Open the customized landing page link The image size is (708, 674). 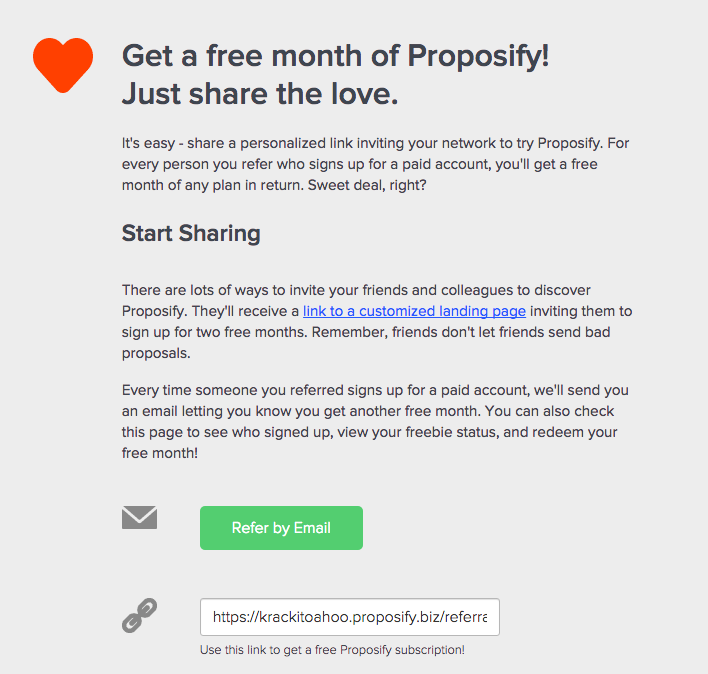point(414,311)
